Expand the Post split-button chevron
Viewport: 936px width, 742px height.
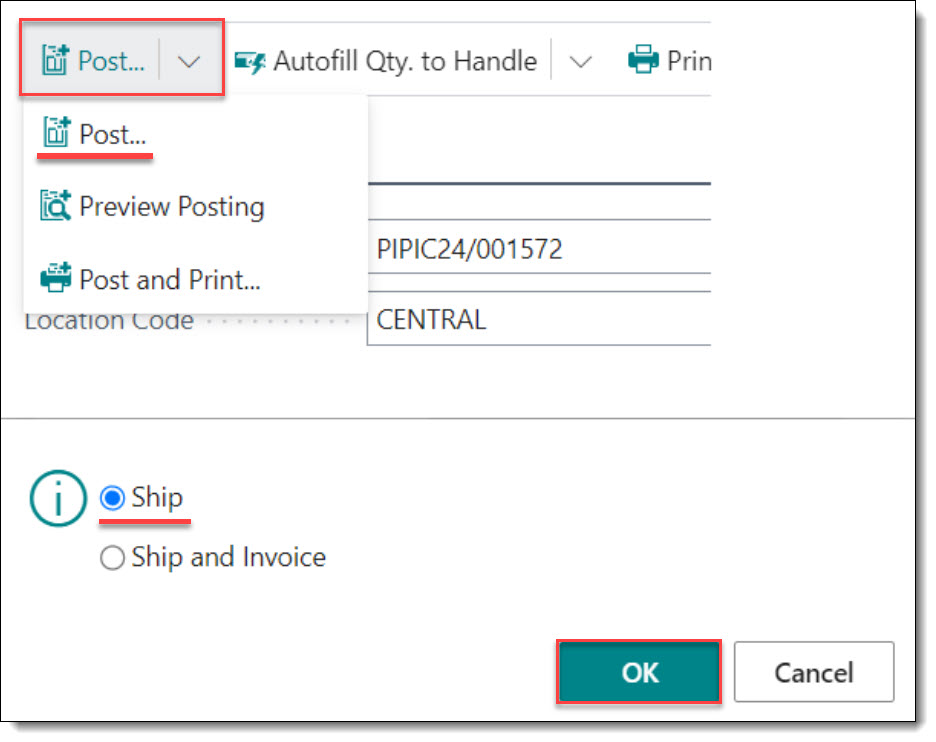coord(189,61)
